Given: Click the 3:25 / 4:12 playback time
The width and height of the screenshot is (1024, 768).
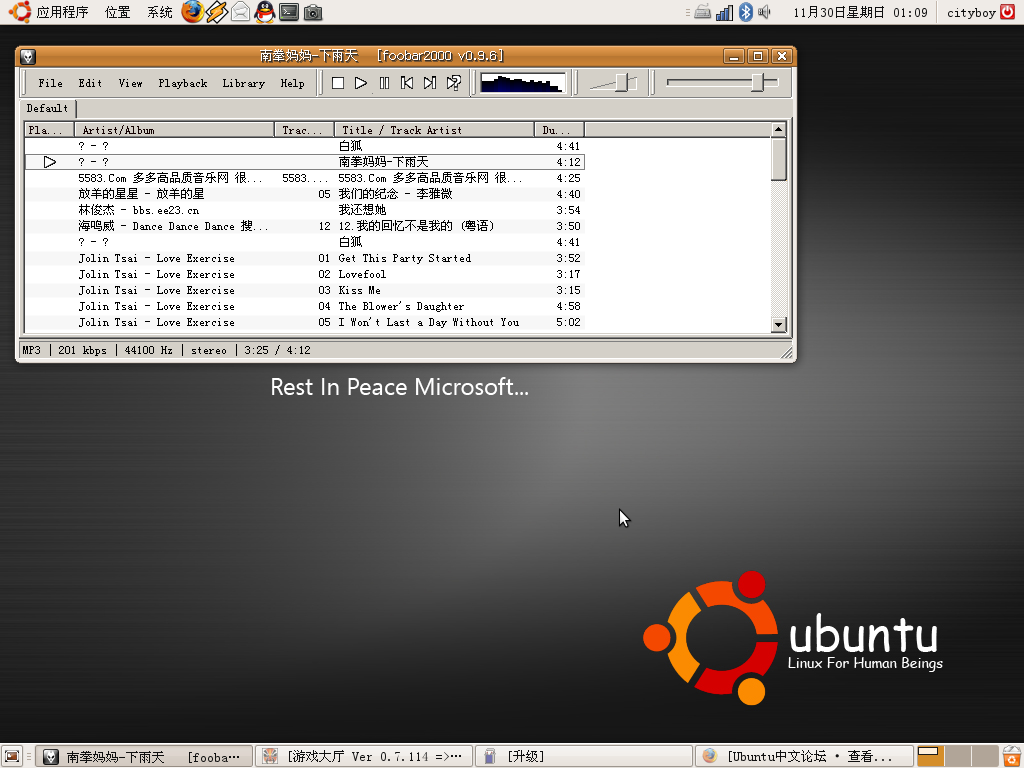Looking at the screenshot, I should 278,350.
